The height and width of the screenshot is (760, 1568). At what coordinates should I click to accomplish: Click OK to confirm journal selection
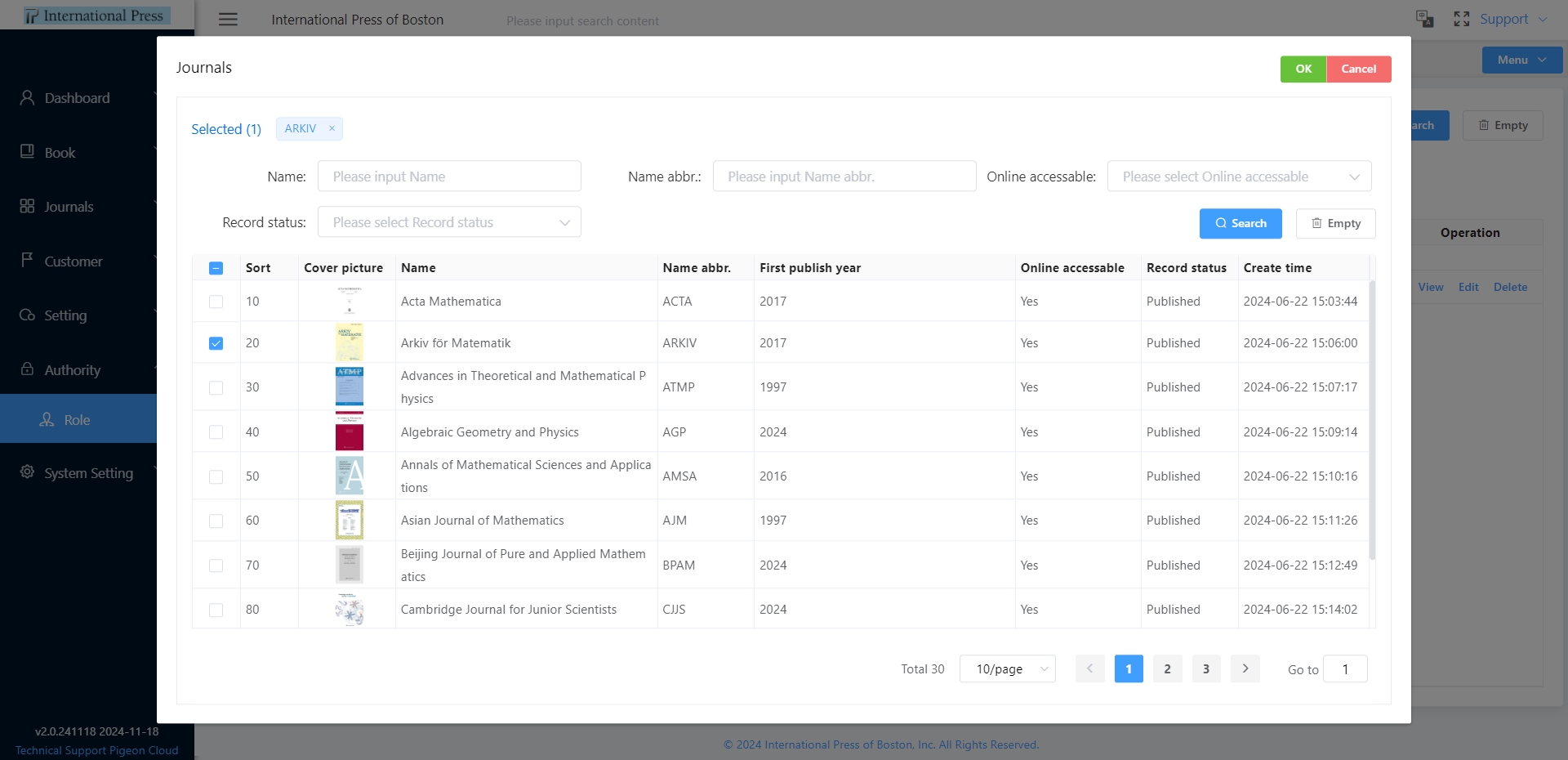click(x=1303, y=69)
